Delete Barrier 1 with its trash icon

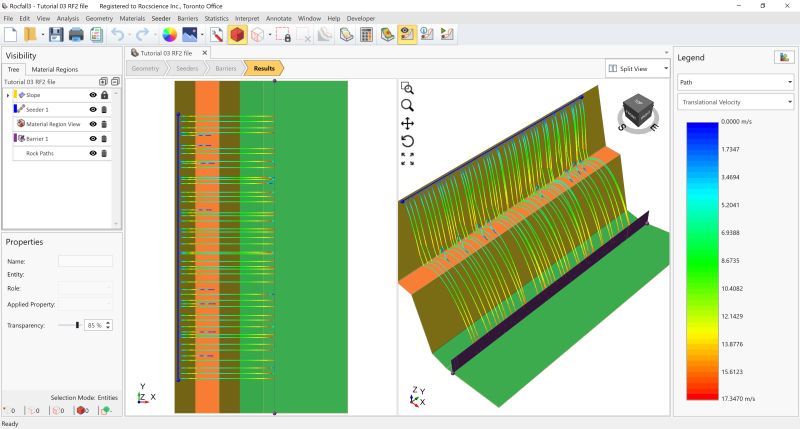[x=104, y=138]
